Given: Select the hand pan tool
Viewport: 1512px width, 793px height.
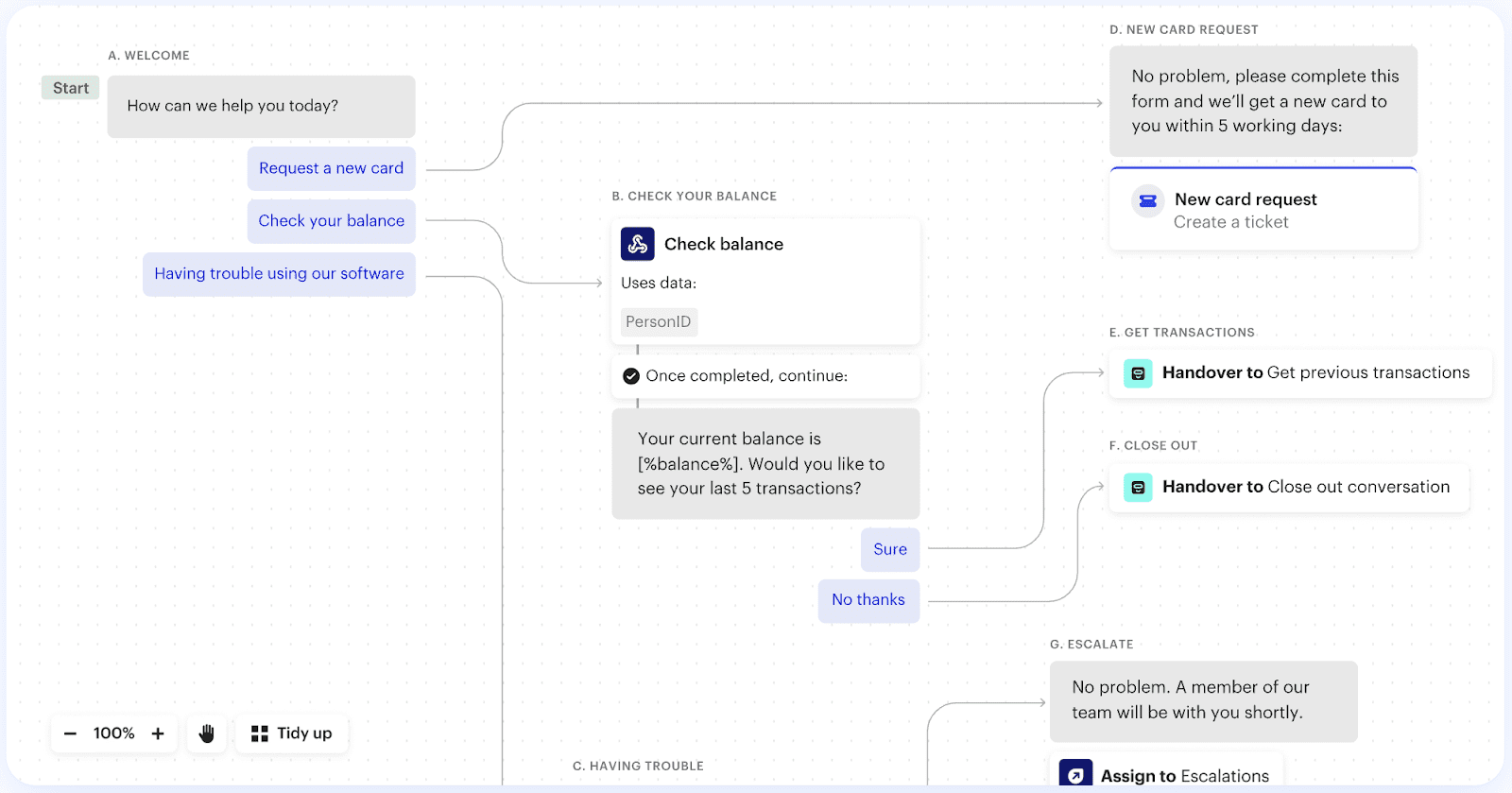Looking at the screenshot, I should pos(207,733).
